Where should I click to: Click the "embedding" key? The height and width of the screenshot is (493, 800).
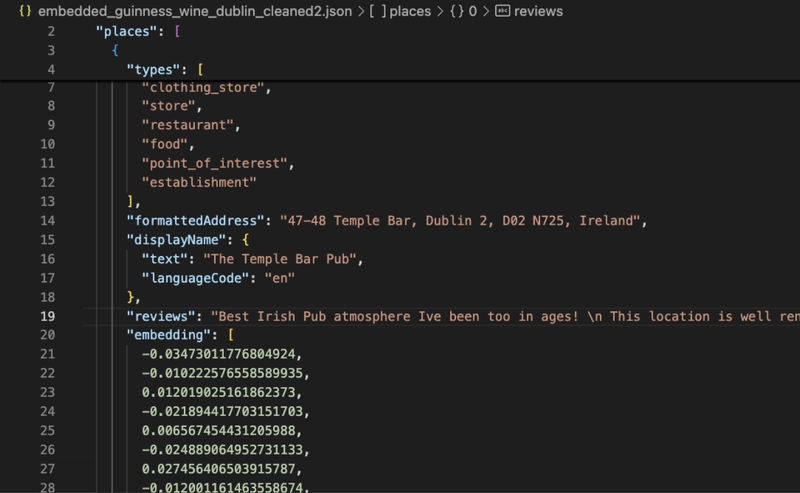coord(168,335)
